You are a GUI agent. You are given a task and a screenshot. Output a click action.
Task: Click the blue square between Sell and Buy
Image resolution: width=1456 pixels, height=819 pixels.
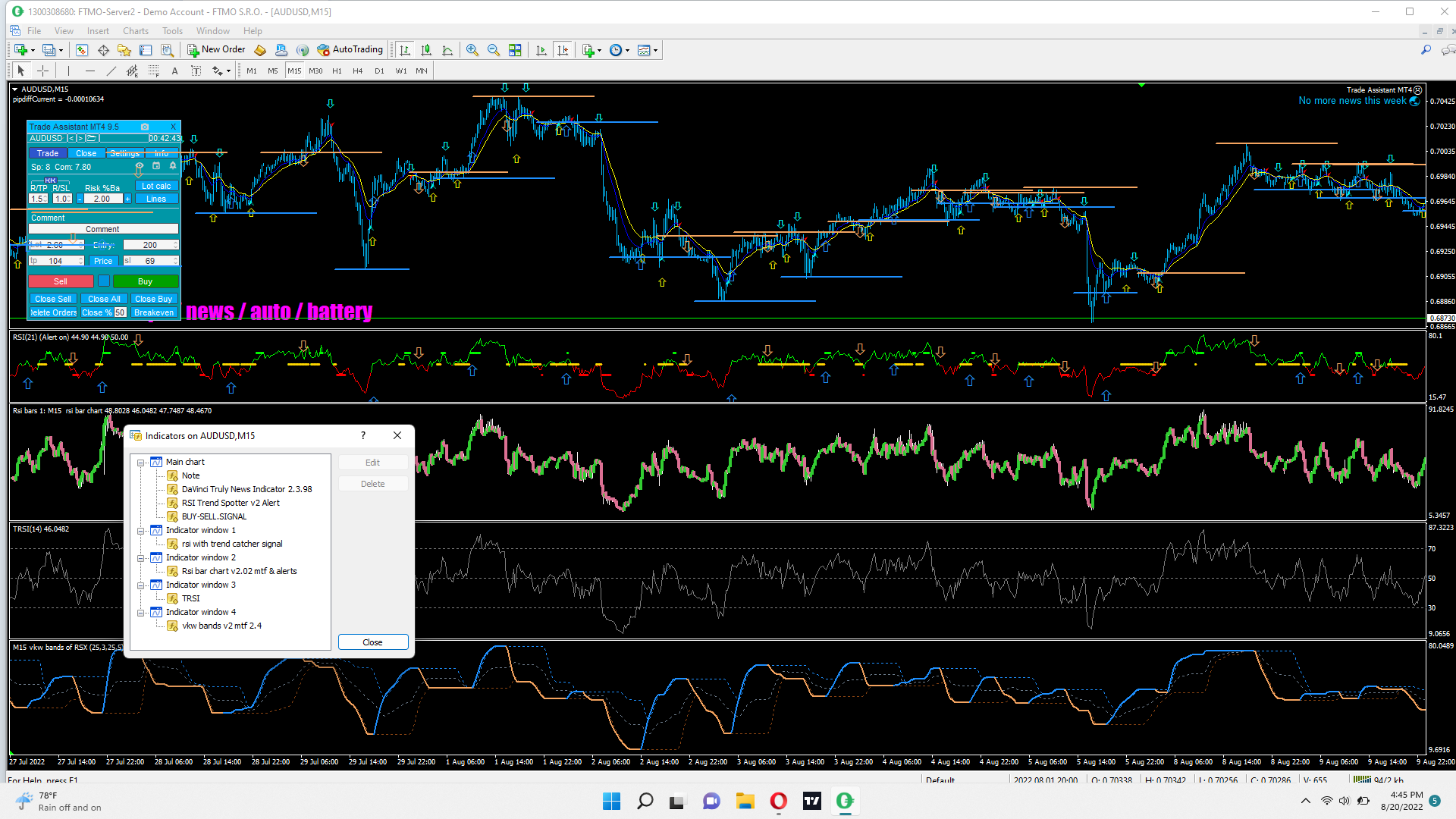click(104, 281)
